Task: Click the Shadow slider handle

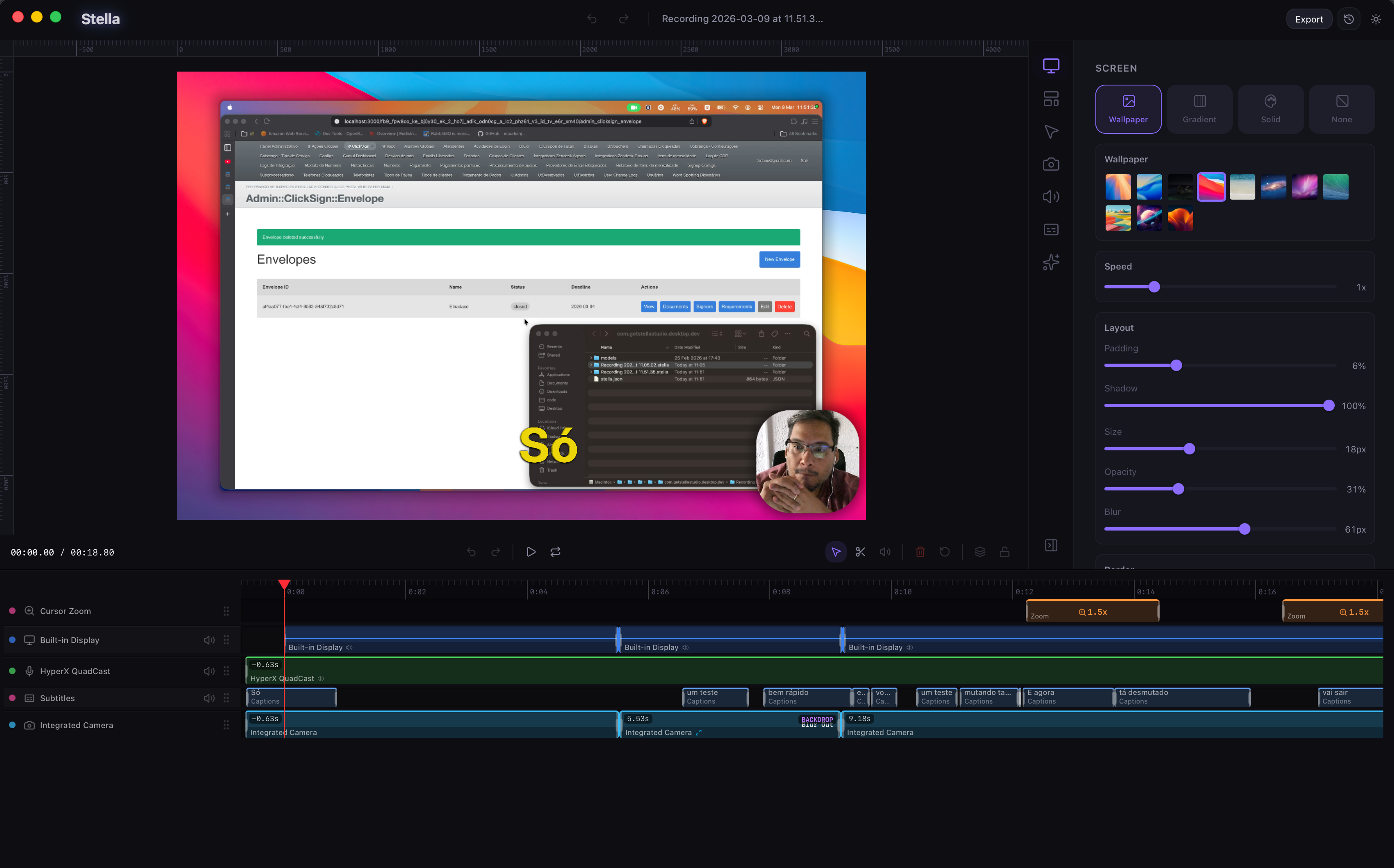Action: (1328, 406)
